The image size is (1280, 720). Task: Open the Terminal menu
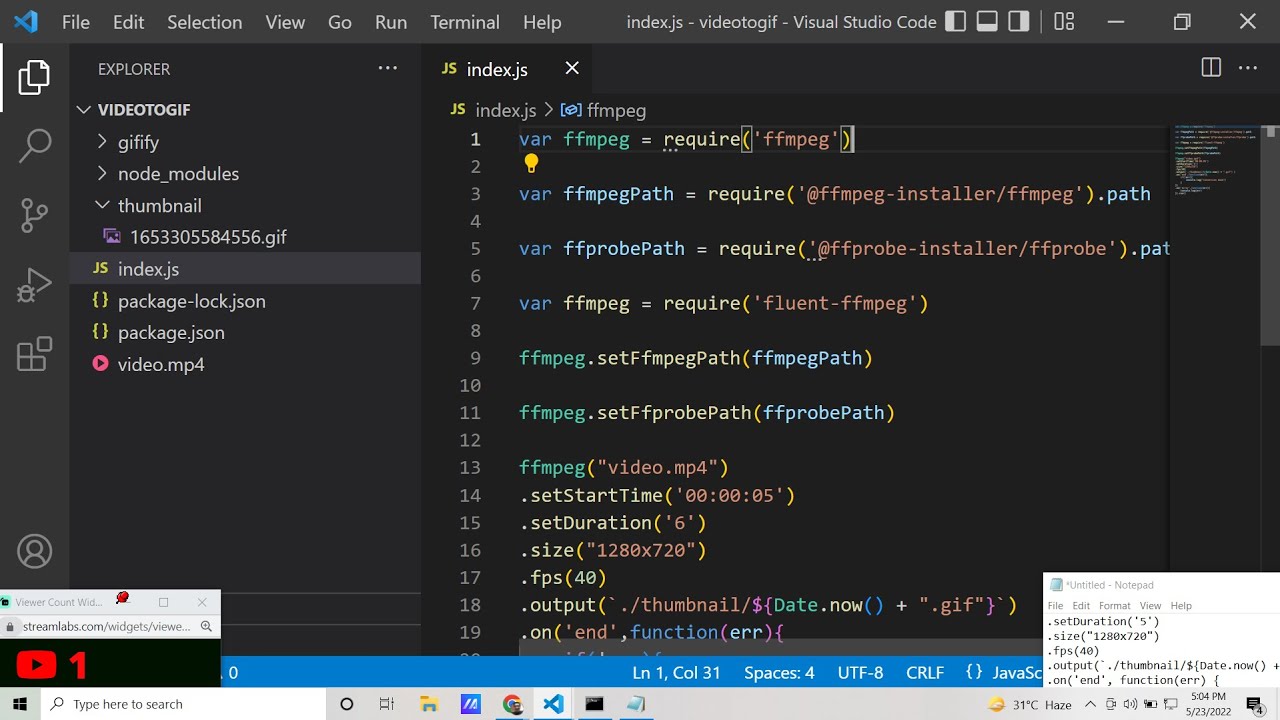[464, 22]
